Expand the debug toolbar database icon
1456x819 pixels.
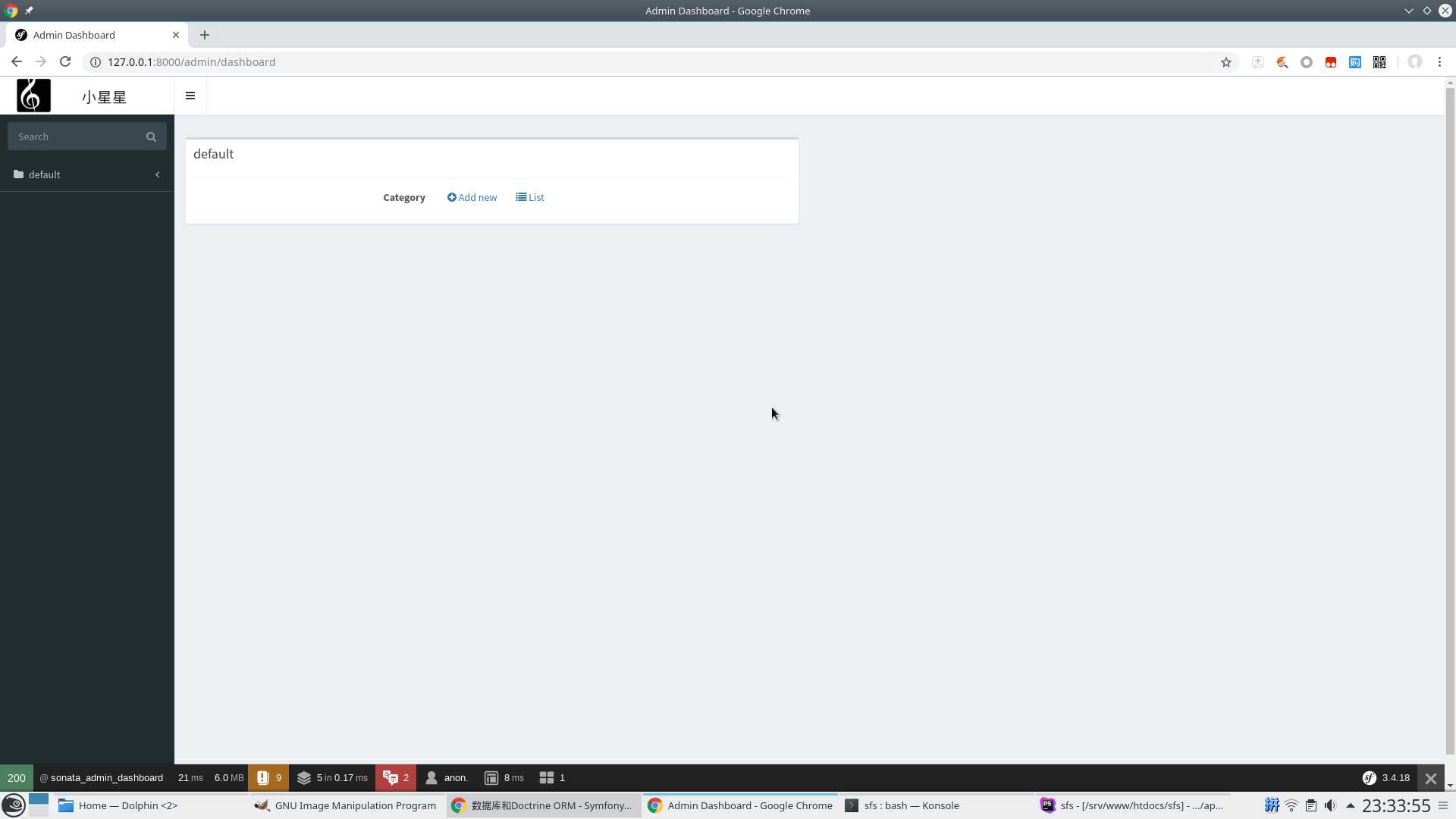click(304, 777)
